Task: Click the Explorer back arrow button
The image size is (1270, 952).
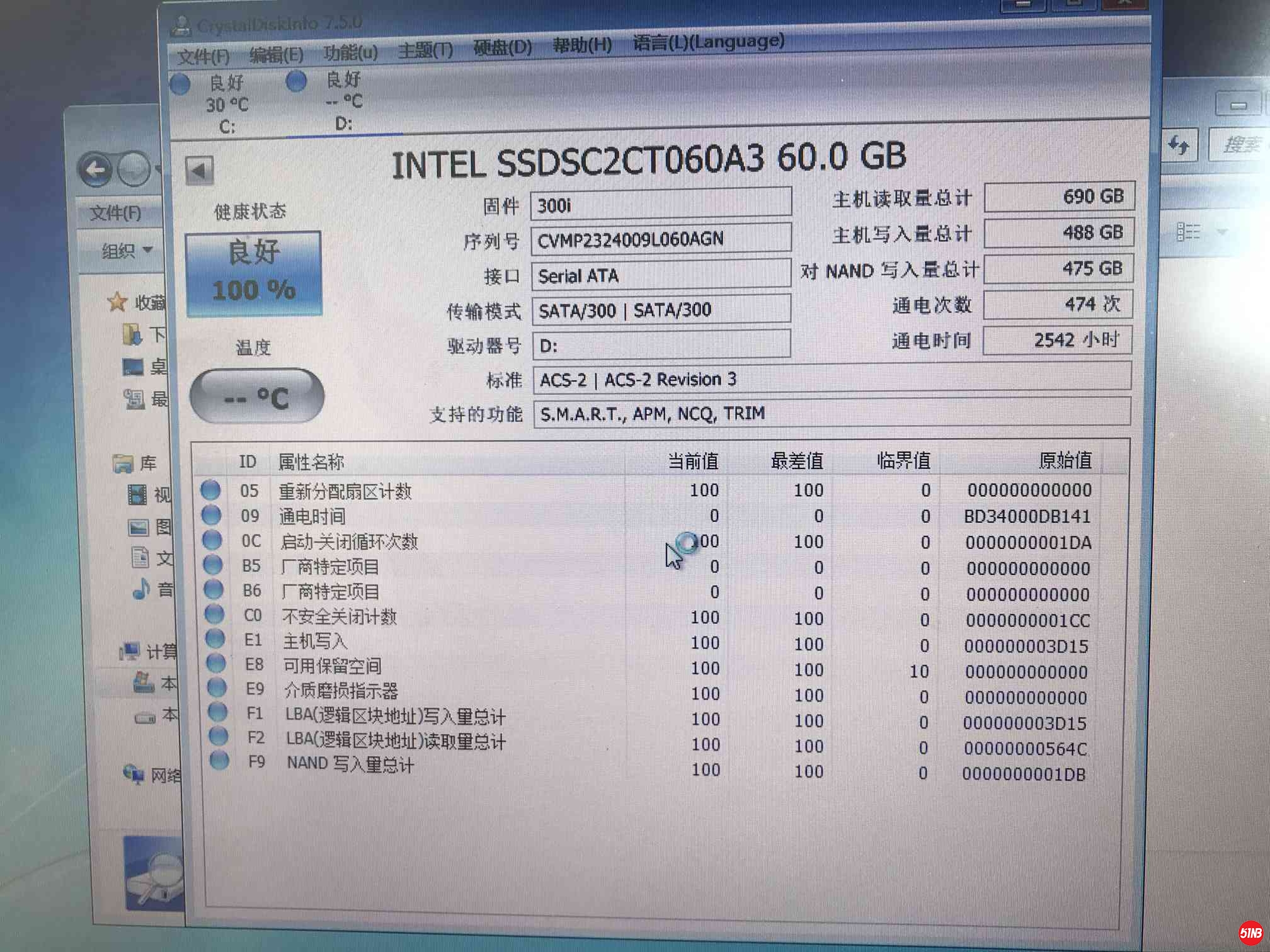Action: coord(96,169)
